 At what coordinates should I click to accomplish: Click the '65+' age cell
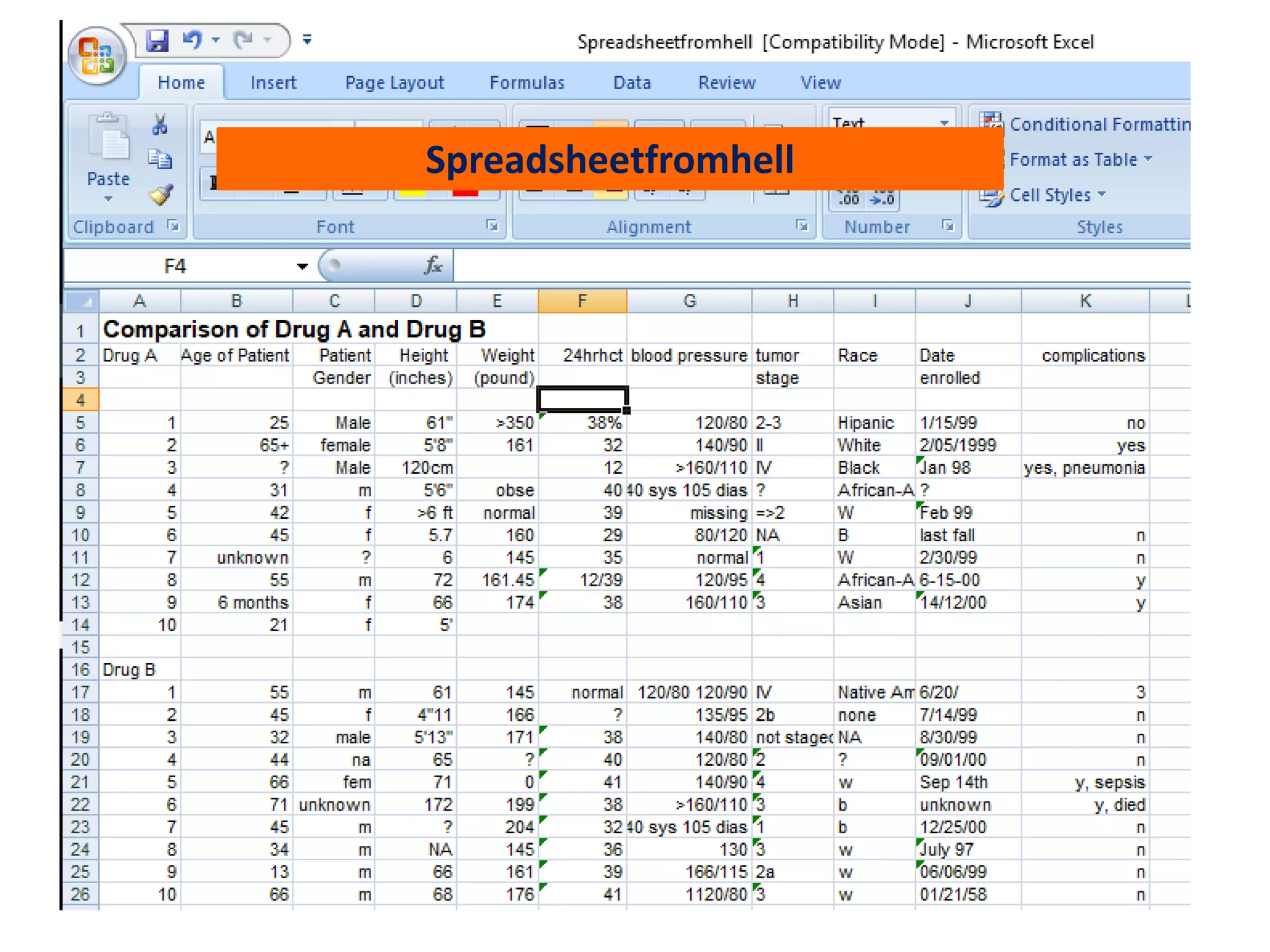236,445
